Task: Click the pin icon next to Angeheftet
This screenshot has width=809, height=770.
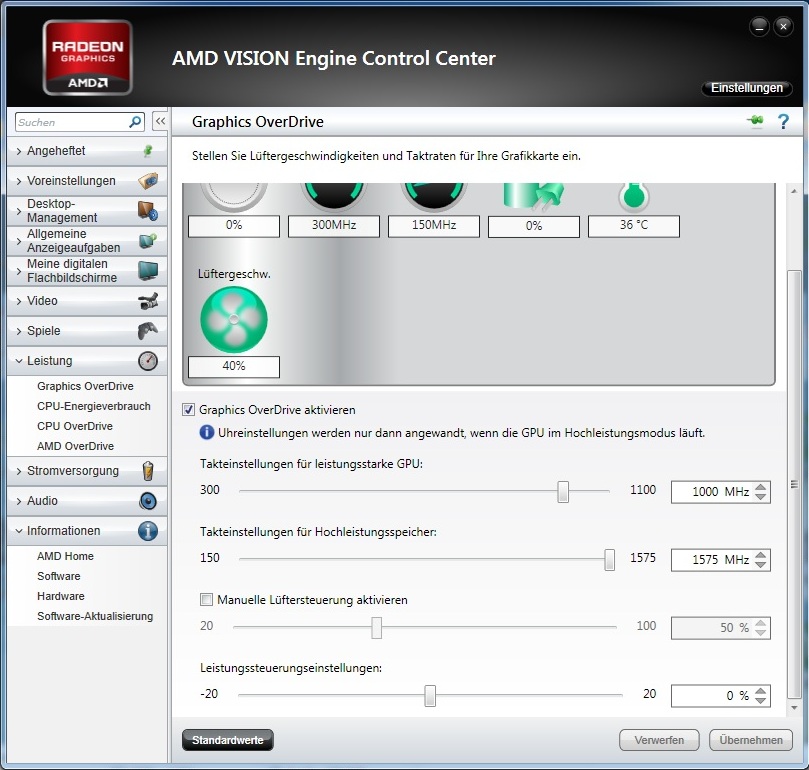Action: point(148,151)
